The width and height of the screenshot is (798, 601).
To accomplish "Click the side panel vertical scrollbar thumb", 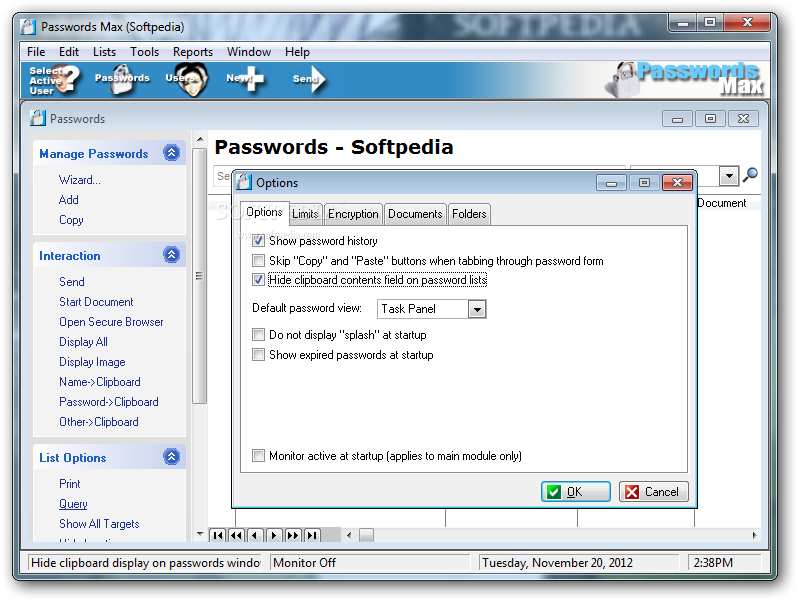I will click(x=200, y=276).
